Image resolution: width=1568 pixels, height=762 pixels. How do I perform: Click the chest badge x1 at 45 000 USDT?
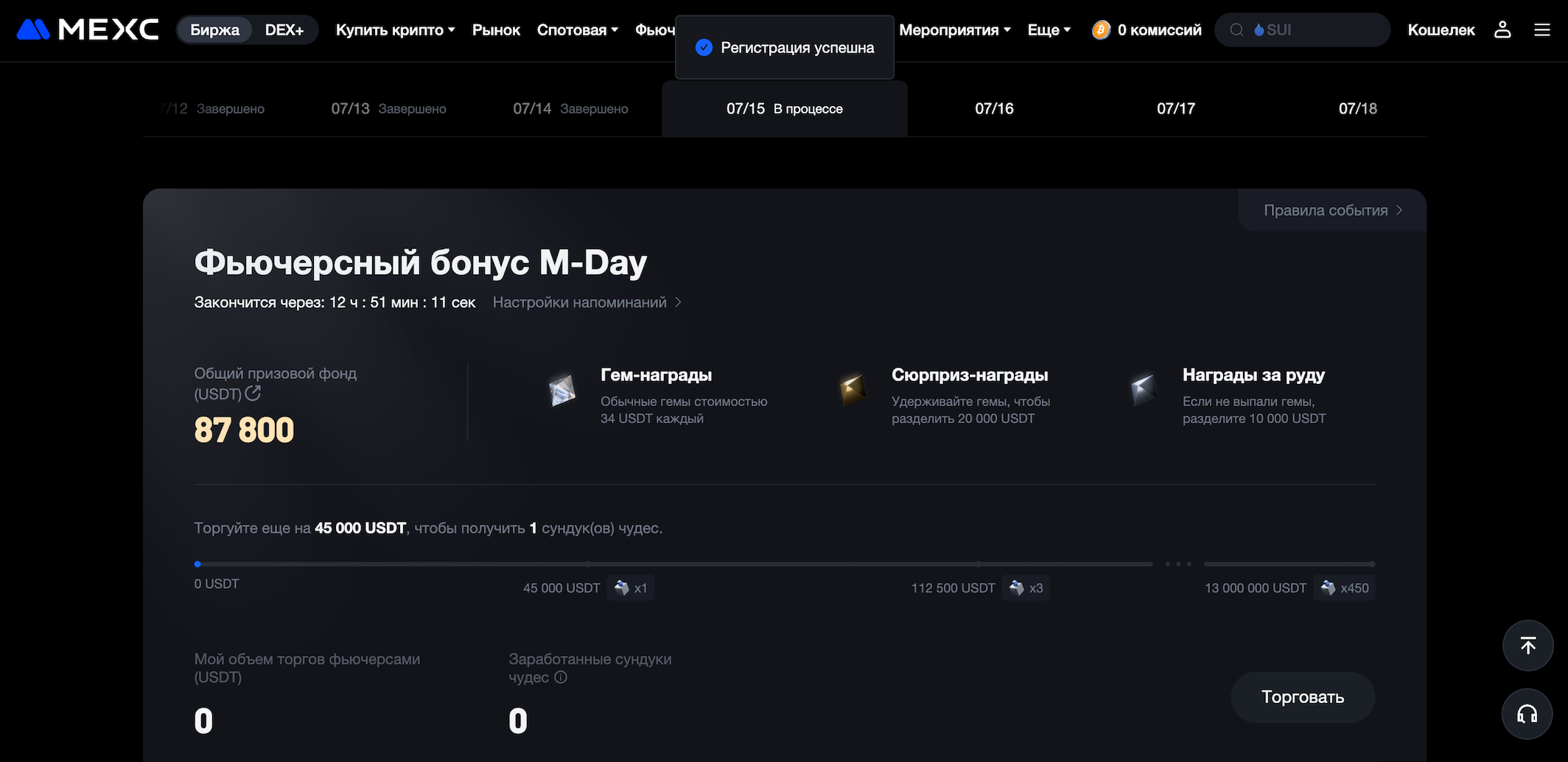click(x=631, y=588)
